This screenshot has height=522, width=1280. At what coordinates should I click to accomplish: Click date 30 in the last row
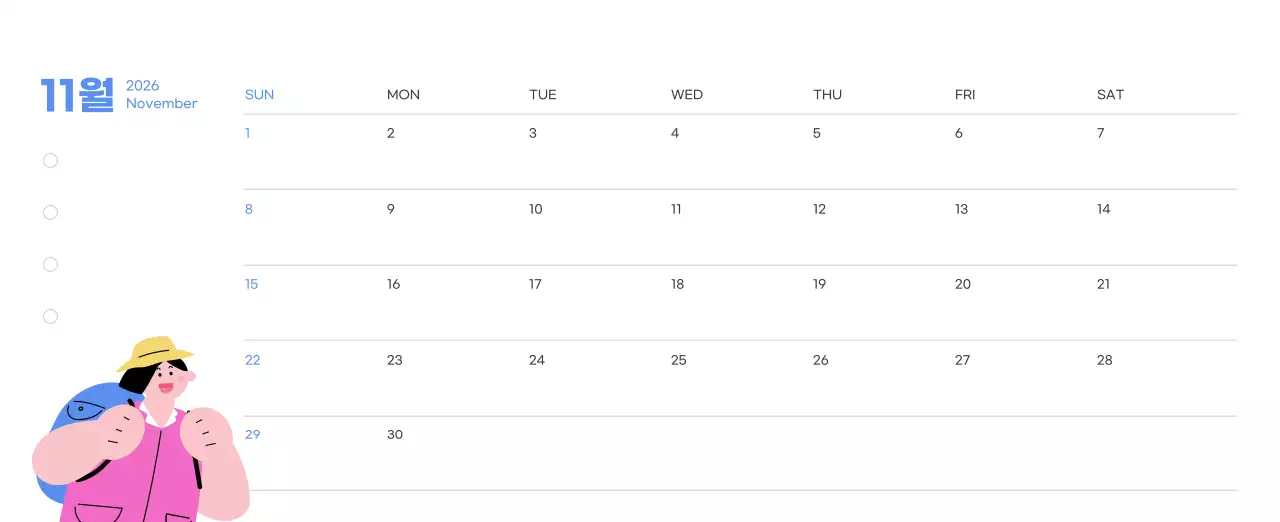(x=395, y=435)
